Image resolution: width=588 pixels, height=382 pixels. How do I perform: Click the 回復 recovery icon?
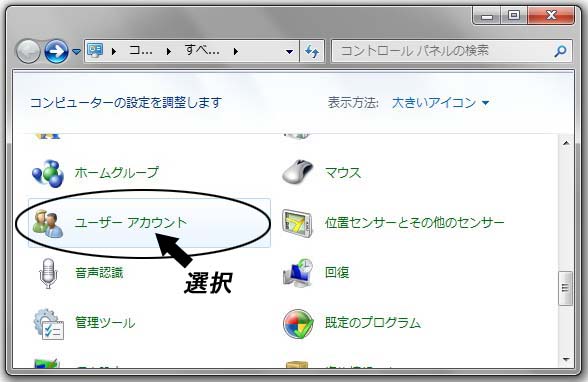(x=298, y=273)
